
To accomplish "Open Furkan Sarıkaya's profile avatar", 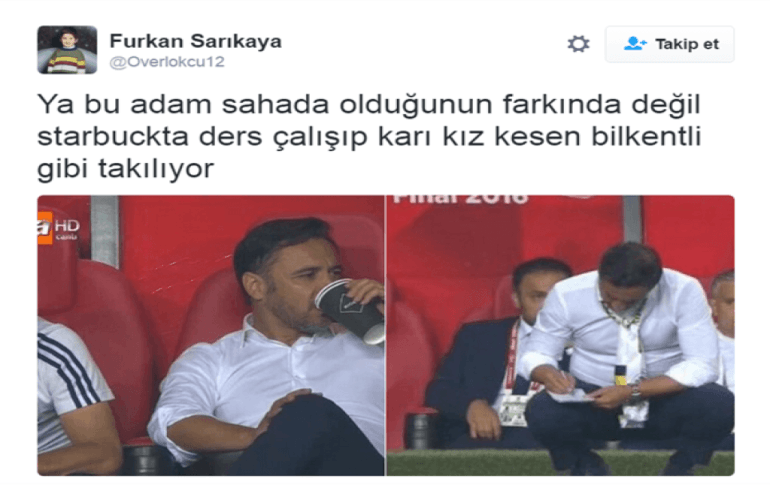I will [x=67, y=50].
